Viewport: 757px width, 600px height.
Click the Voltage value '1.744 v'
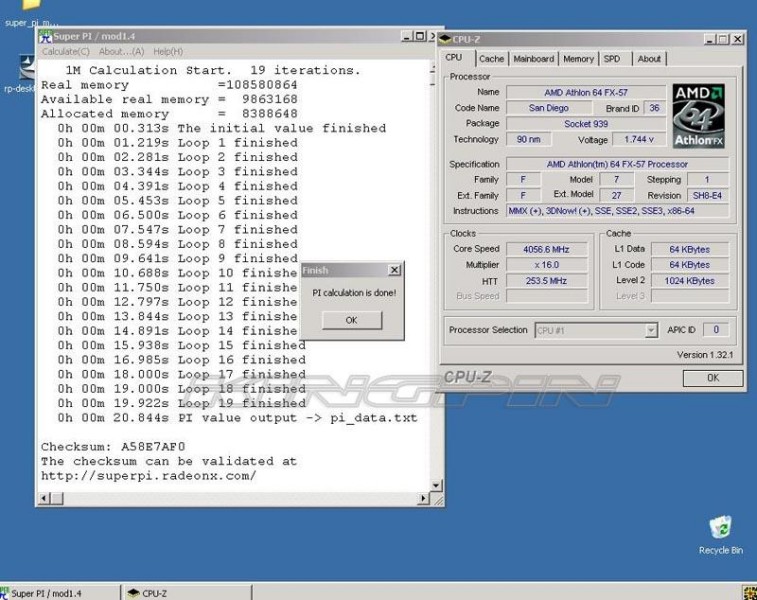(639, 140)
